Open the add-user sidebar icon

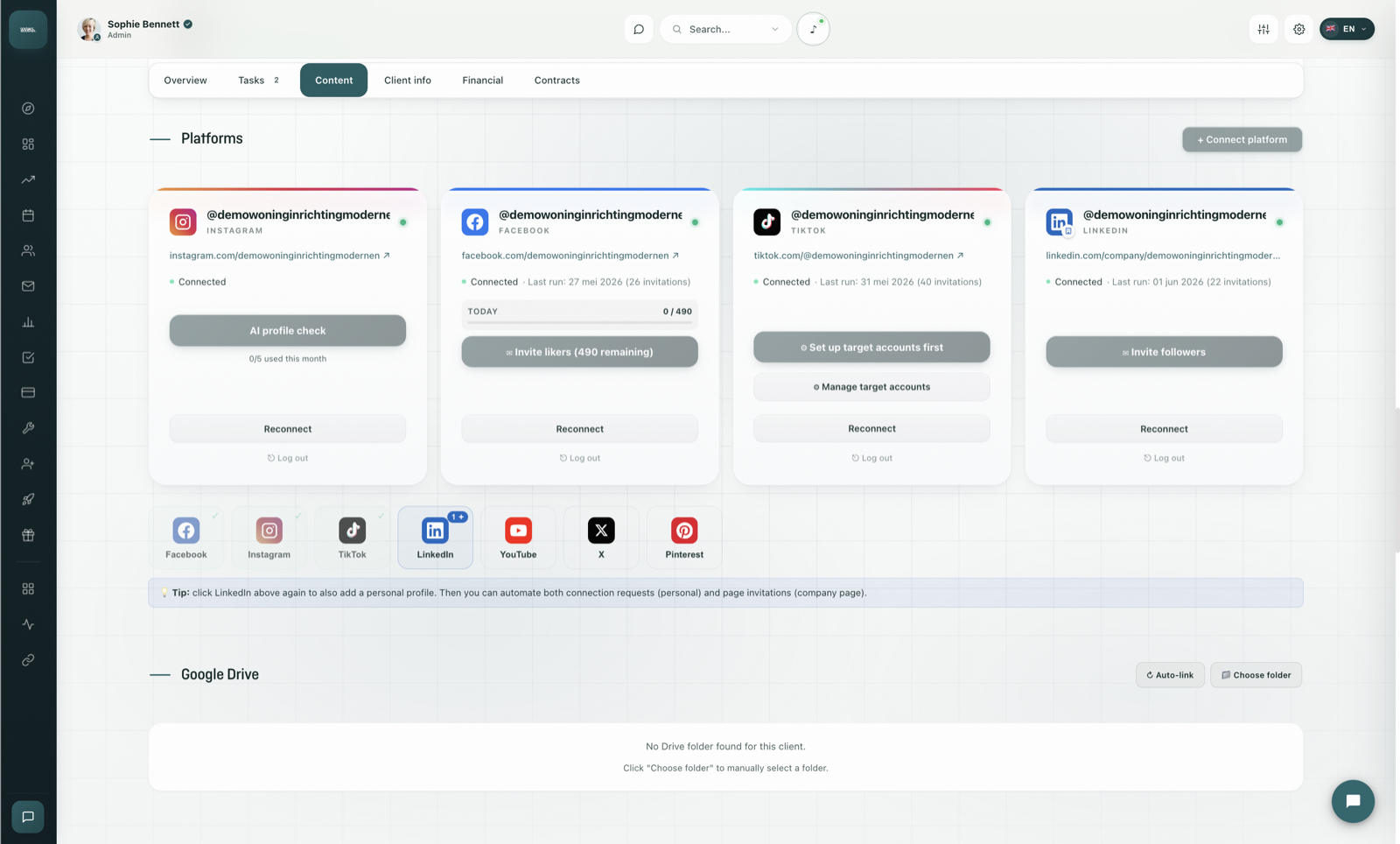coord(28,464)
